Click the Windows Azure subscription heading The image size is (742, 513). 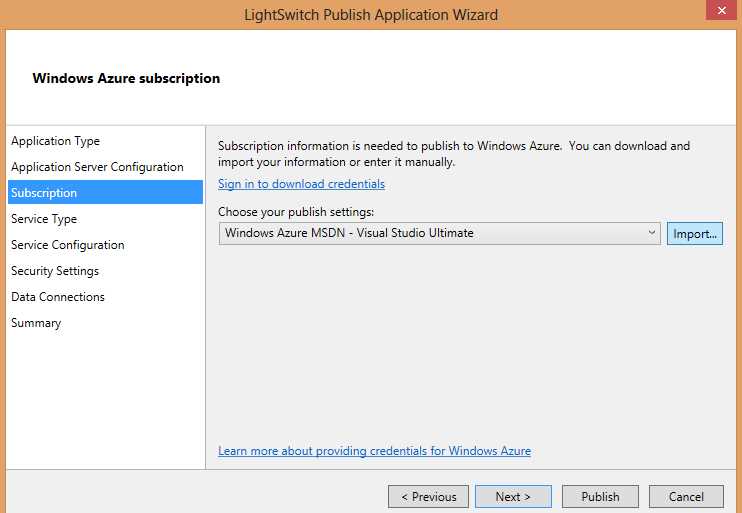(x=126, y=78)
